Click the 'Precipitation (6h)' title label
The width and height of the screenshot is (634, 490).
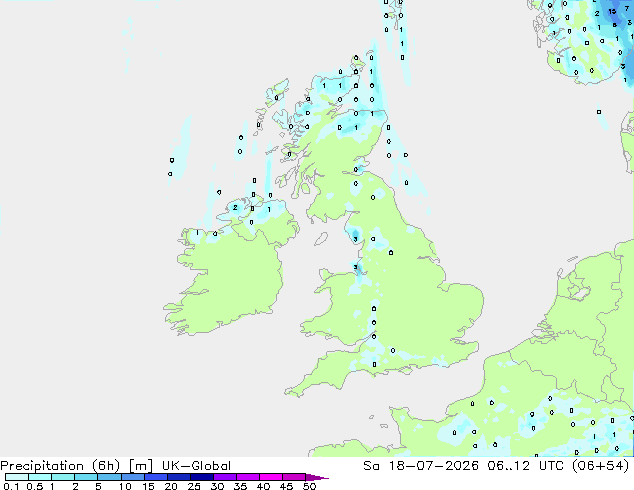[60, 466]
